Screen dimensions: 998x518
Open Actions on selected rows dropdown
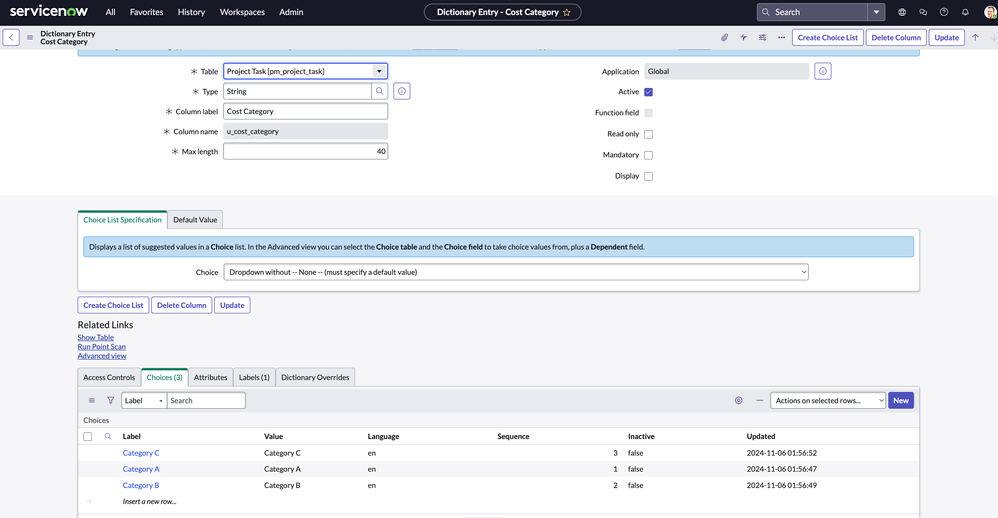pyautogui.click(x=827, y=400)
